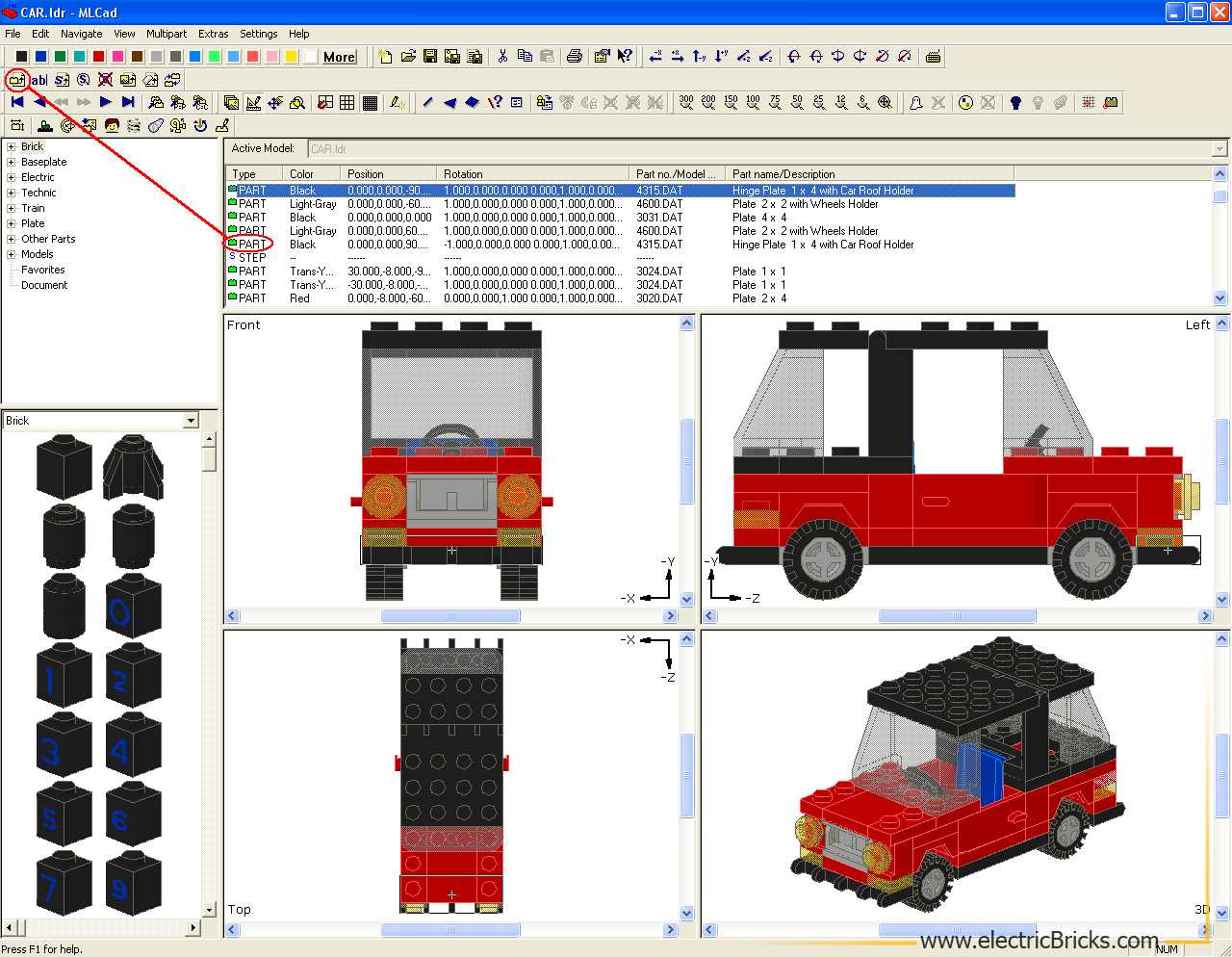This screenshot has width=1232, height=957.
Task: Click the Position column header
Action: (x=388, y=174)
